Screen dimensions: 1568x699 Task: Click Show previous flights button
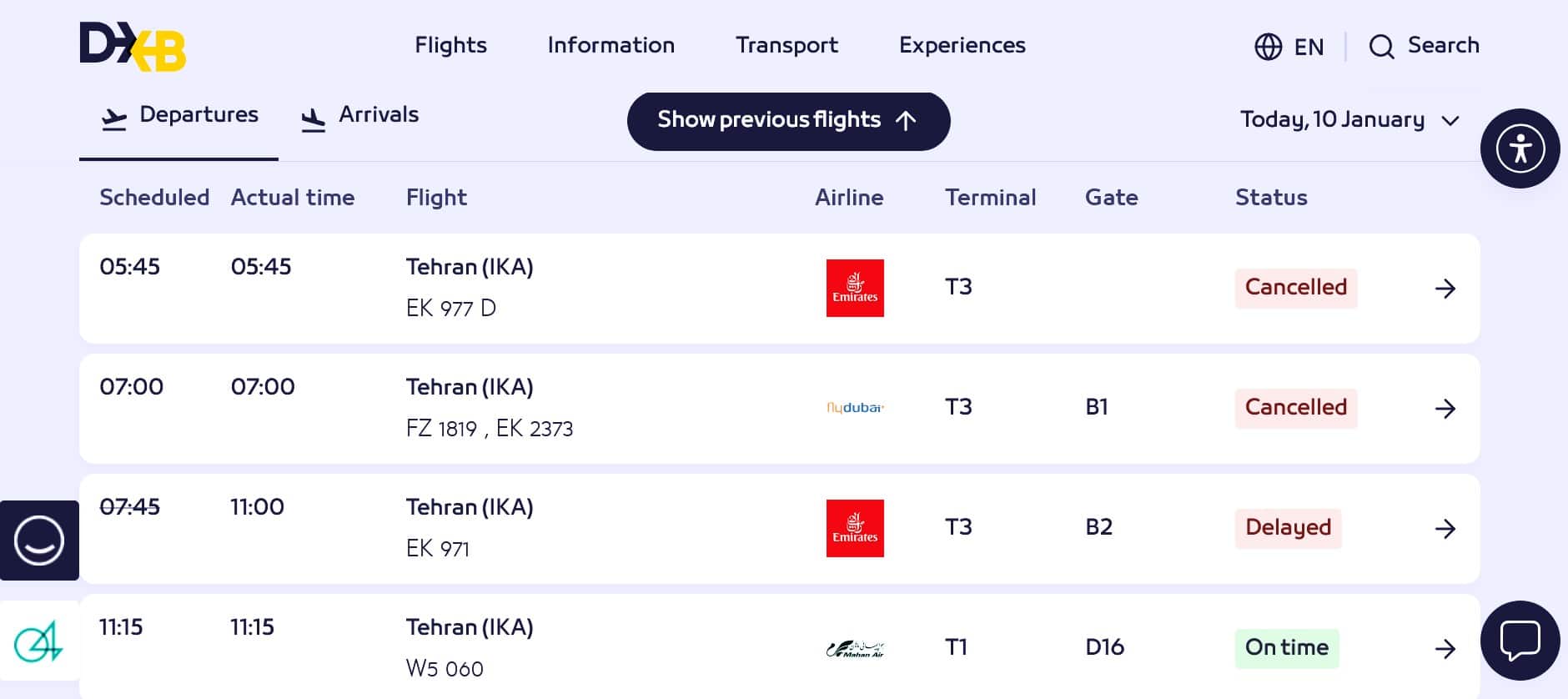click(788, 121)
